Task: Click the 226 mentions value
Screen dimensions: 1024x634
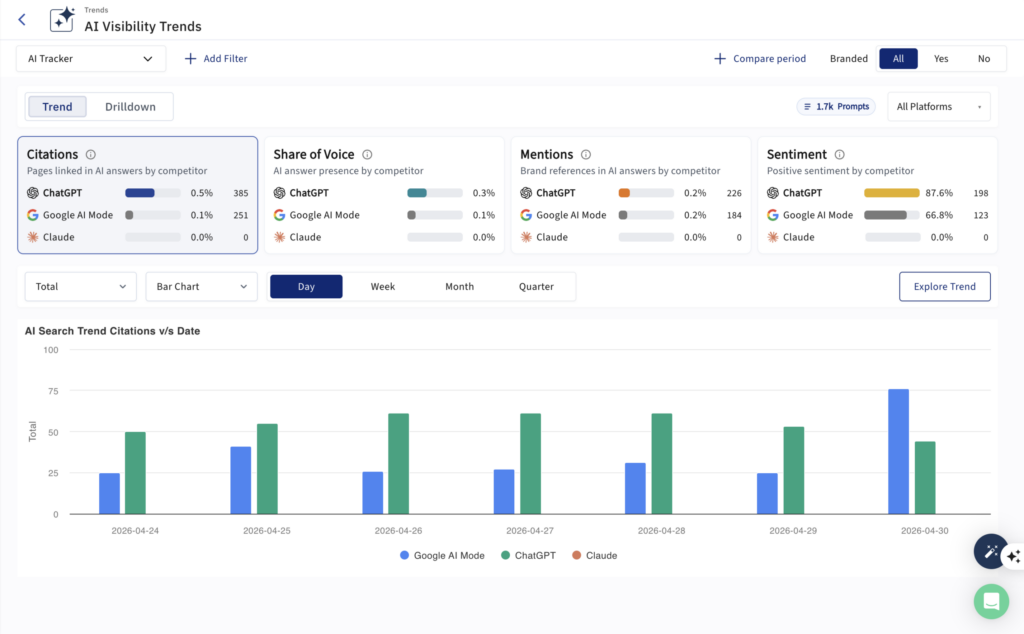Action: (x=734, y=193)
